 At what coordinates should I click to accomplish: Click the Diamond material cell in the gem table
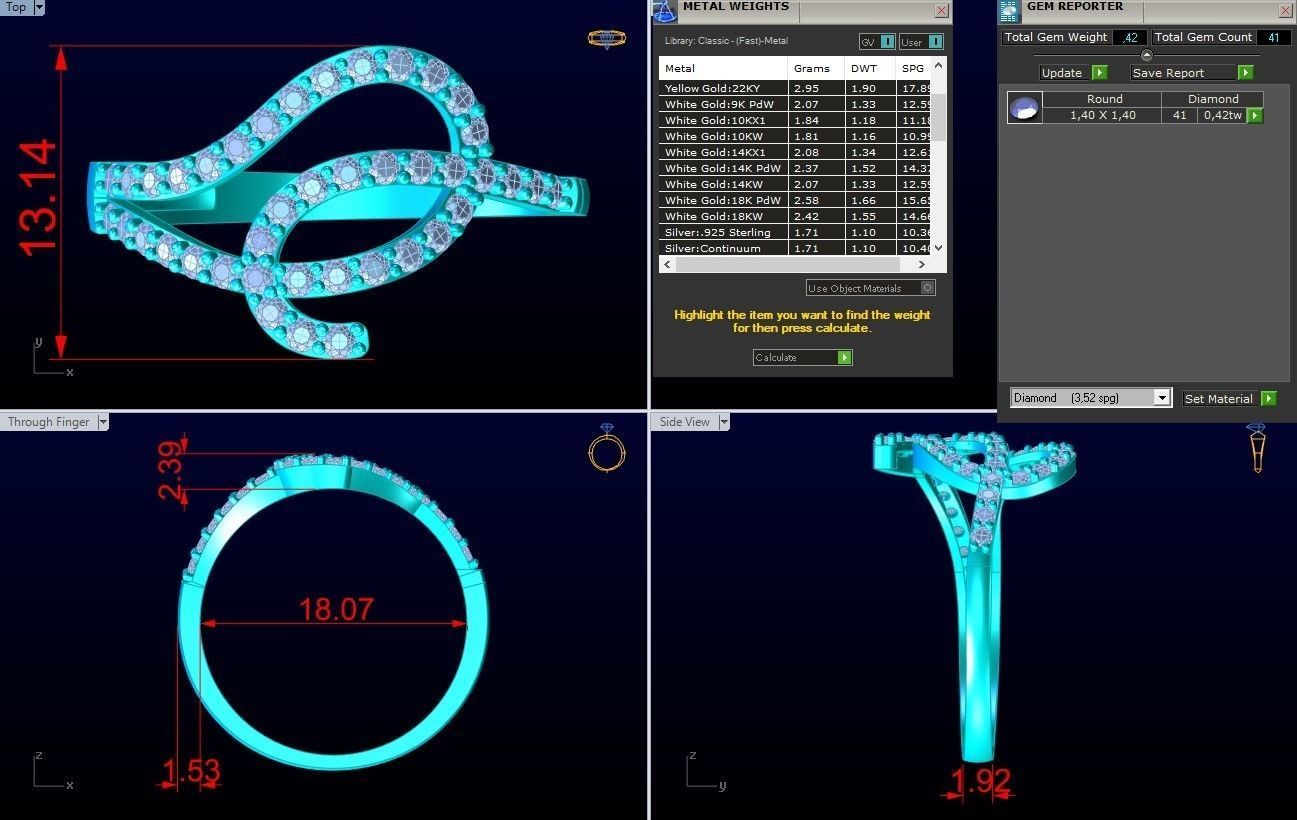pyautogui.click(x=1212, y=99)
